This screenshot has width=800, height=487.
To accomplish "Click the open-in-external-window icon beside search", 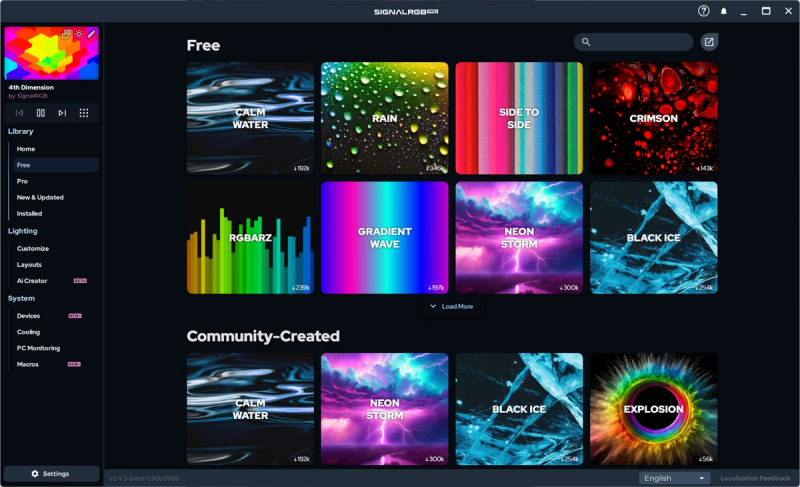I will point(709,42).
